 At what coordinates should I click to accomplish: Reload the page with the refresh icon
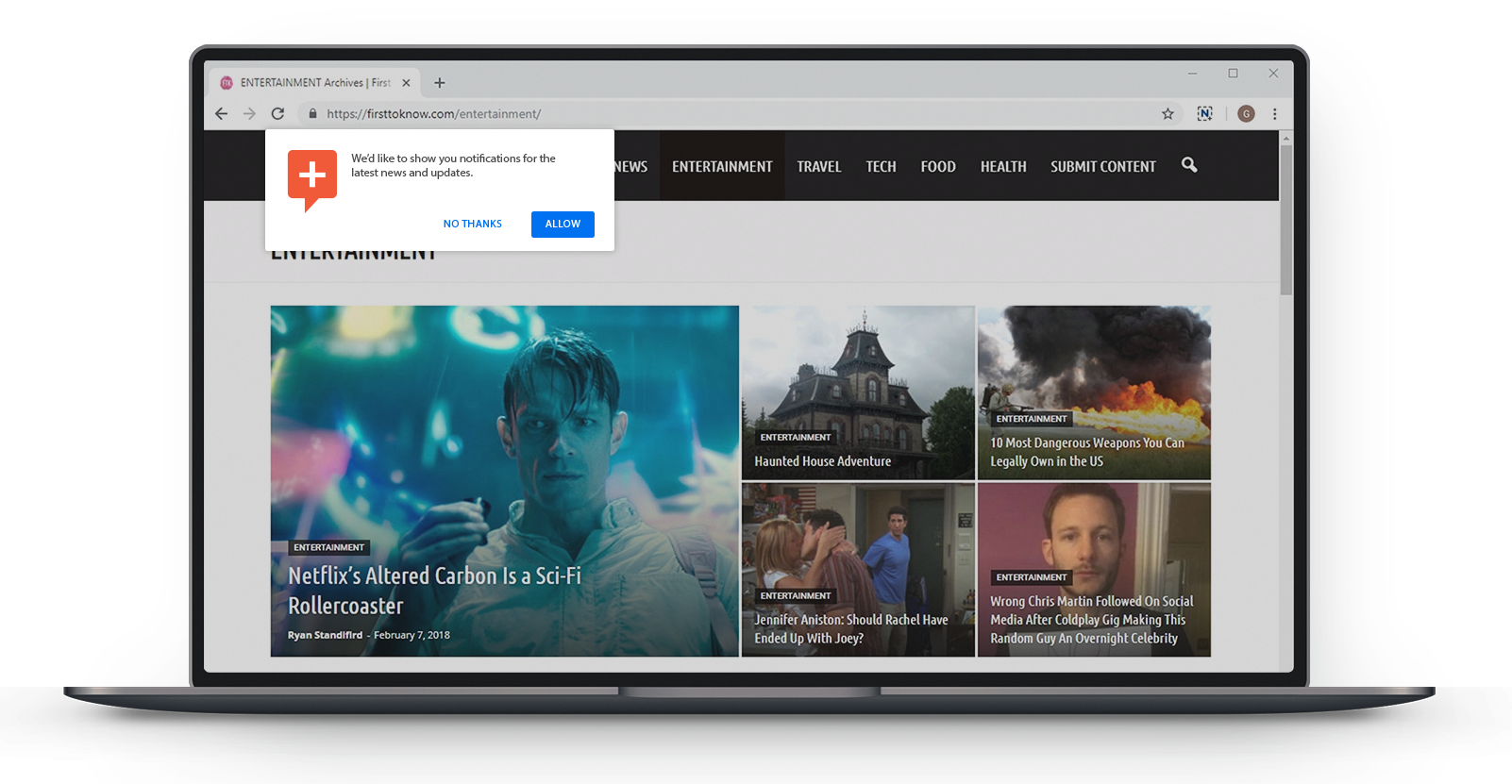(277, 113)
